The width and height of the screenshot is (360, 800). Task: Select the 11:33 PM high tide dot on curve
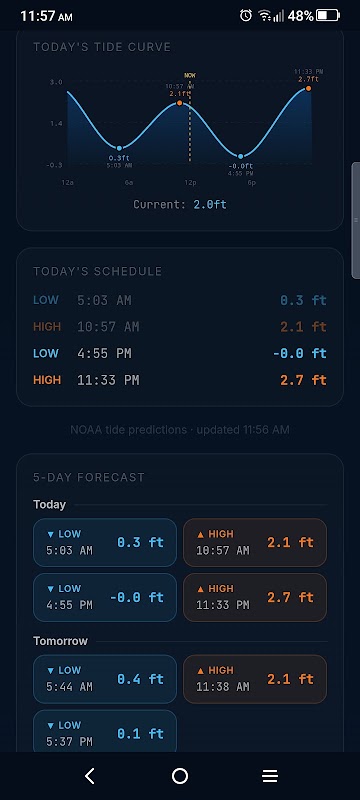point(308,88)
